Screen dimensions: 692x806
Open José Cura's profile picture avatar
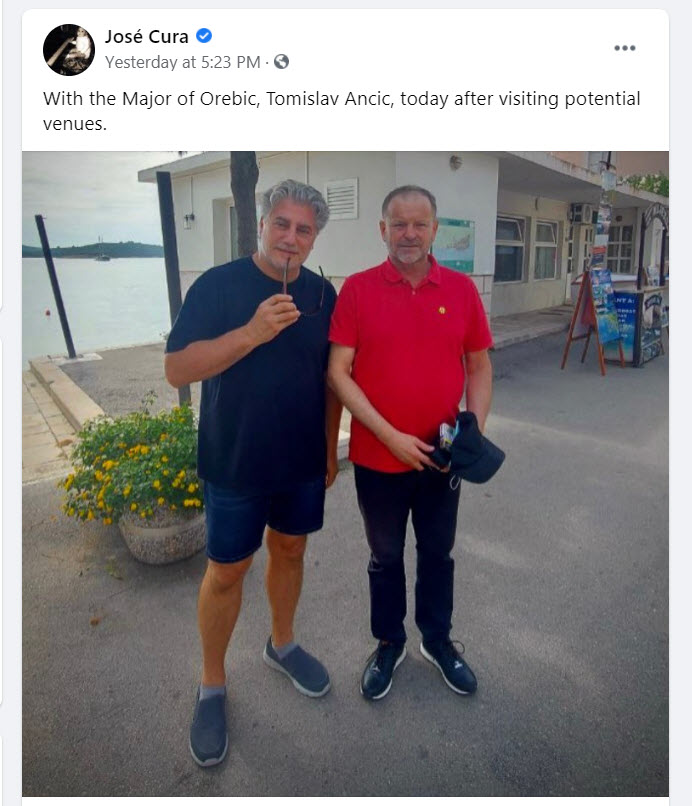69,49
